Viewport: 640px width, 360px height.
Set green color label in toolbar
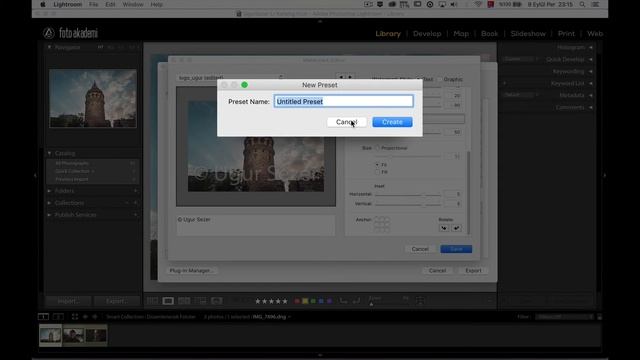313,301
